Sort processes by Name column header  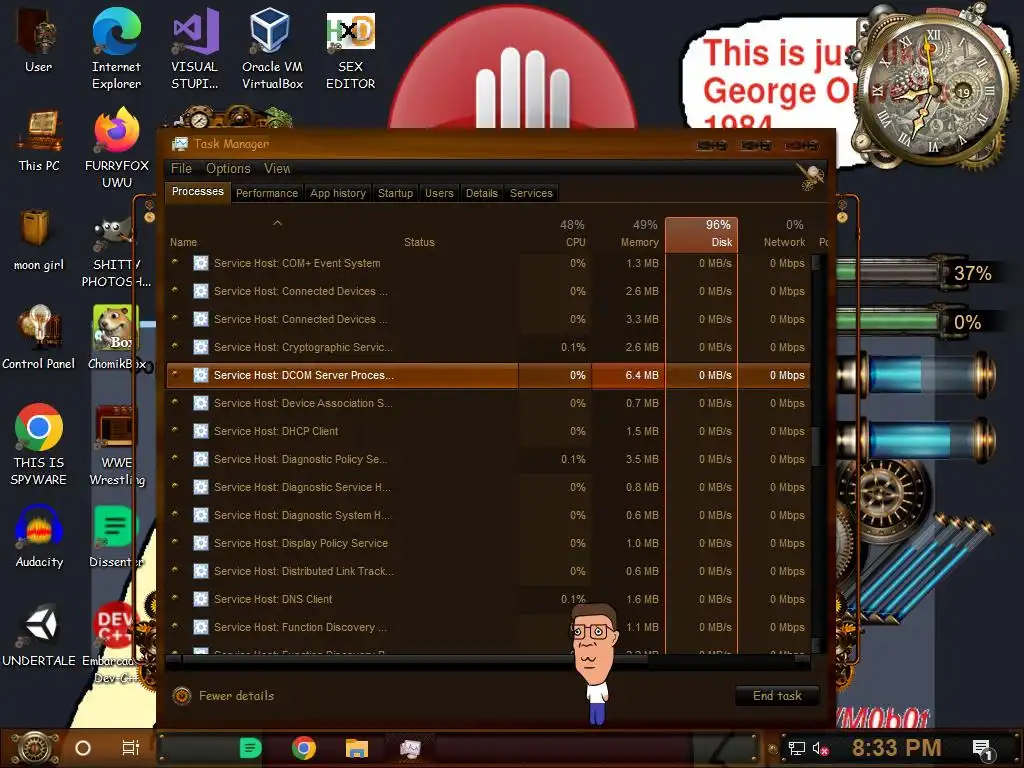click(x=277, y=234)
